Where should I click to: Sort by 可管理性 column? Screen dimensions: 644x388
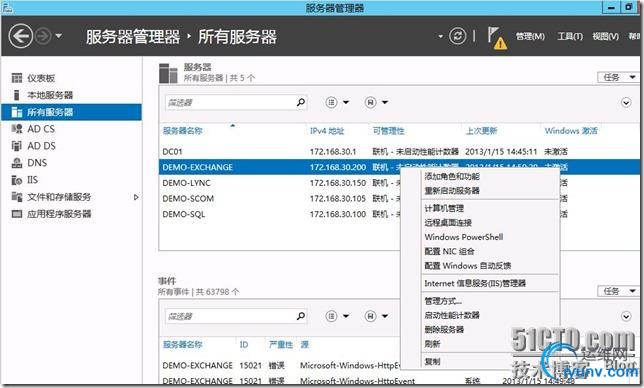click(x=389, y=131)
